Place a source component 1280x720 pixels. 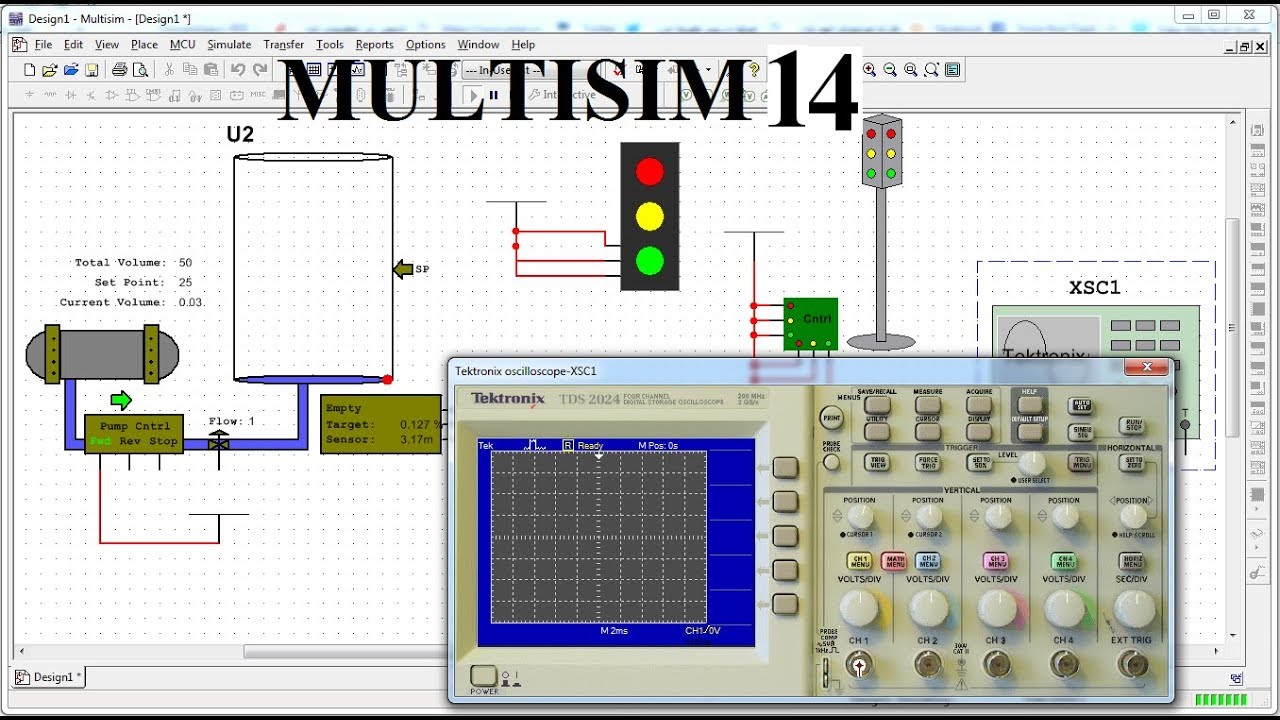[x=29, y=96]
